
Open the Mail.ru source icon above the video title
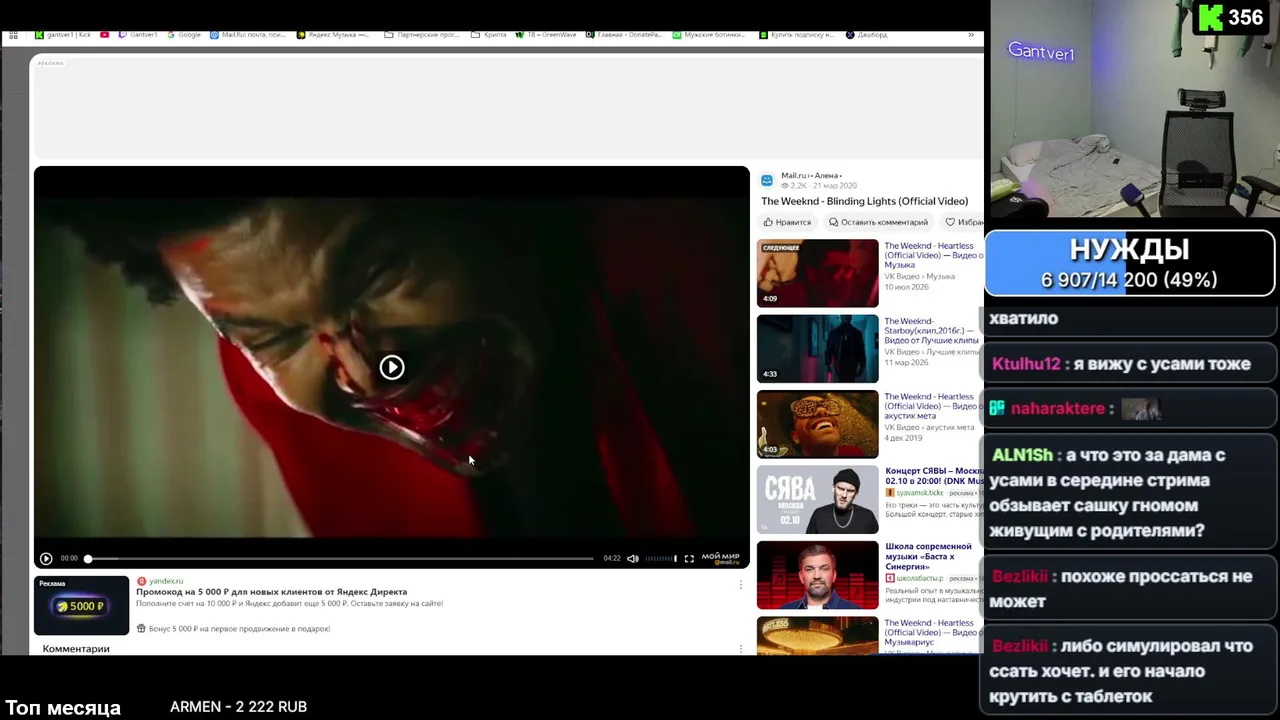pos(767,180)
